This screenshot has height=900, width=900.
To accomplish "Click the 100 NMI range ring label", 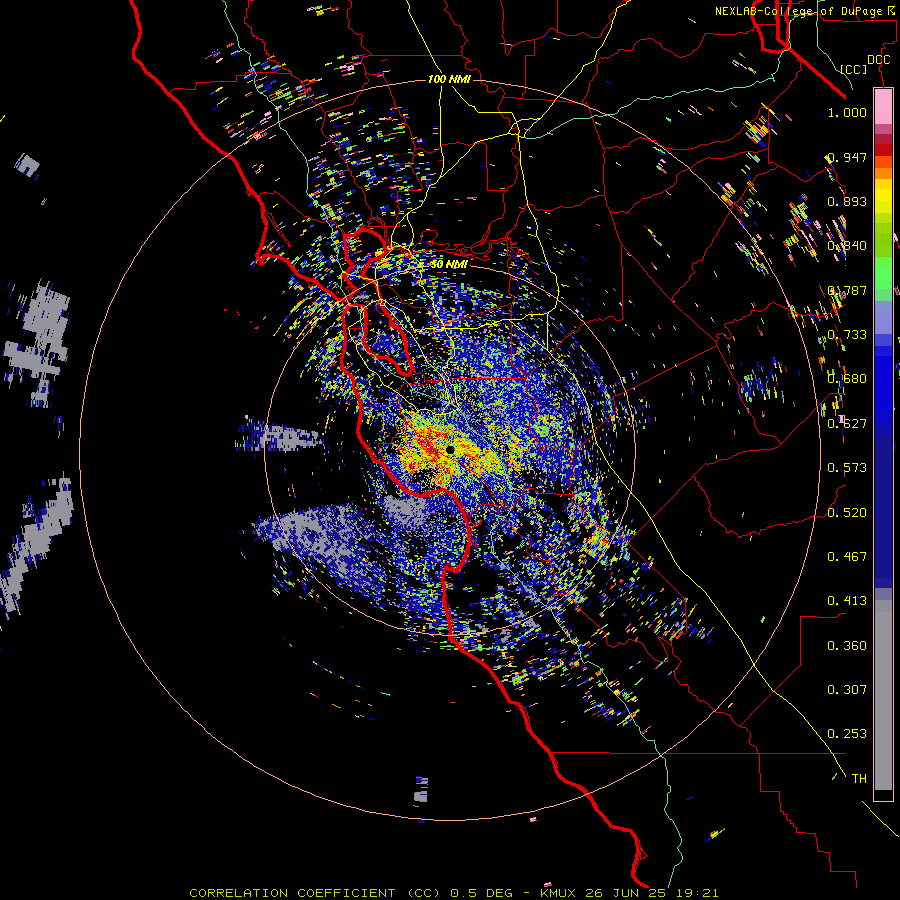I will tap(449, 79).
